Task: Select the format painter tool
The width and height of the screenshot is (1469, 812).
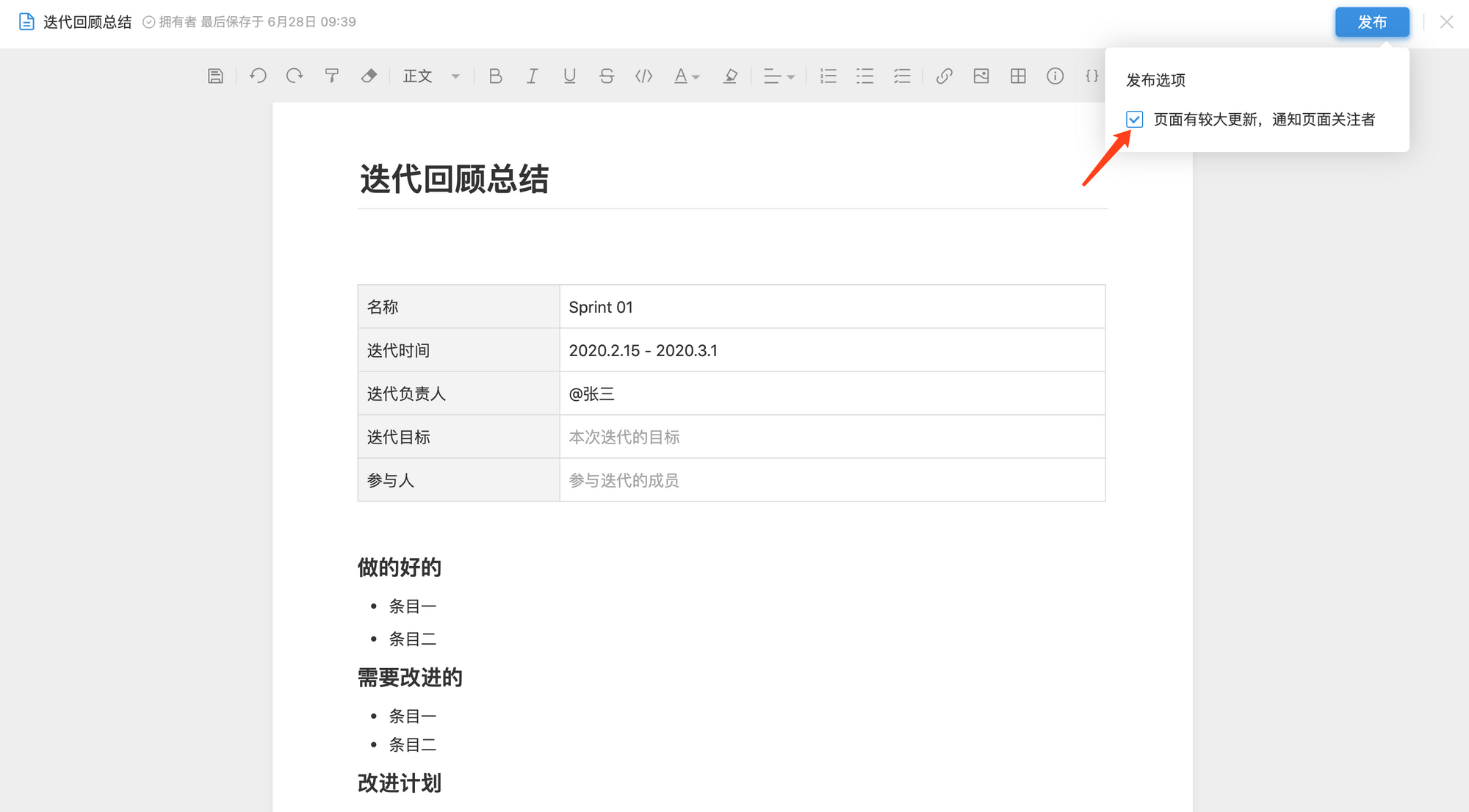Action: click(x=332, y=76)
